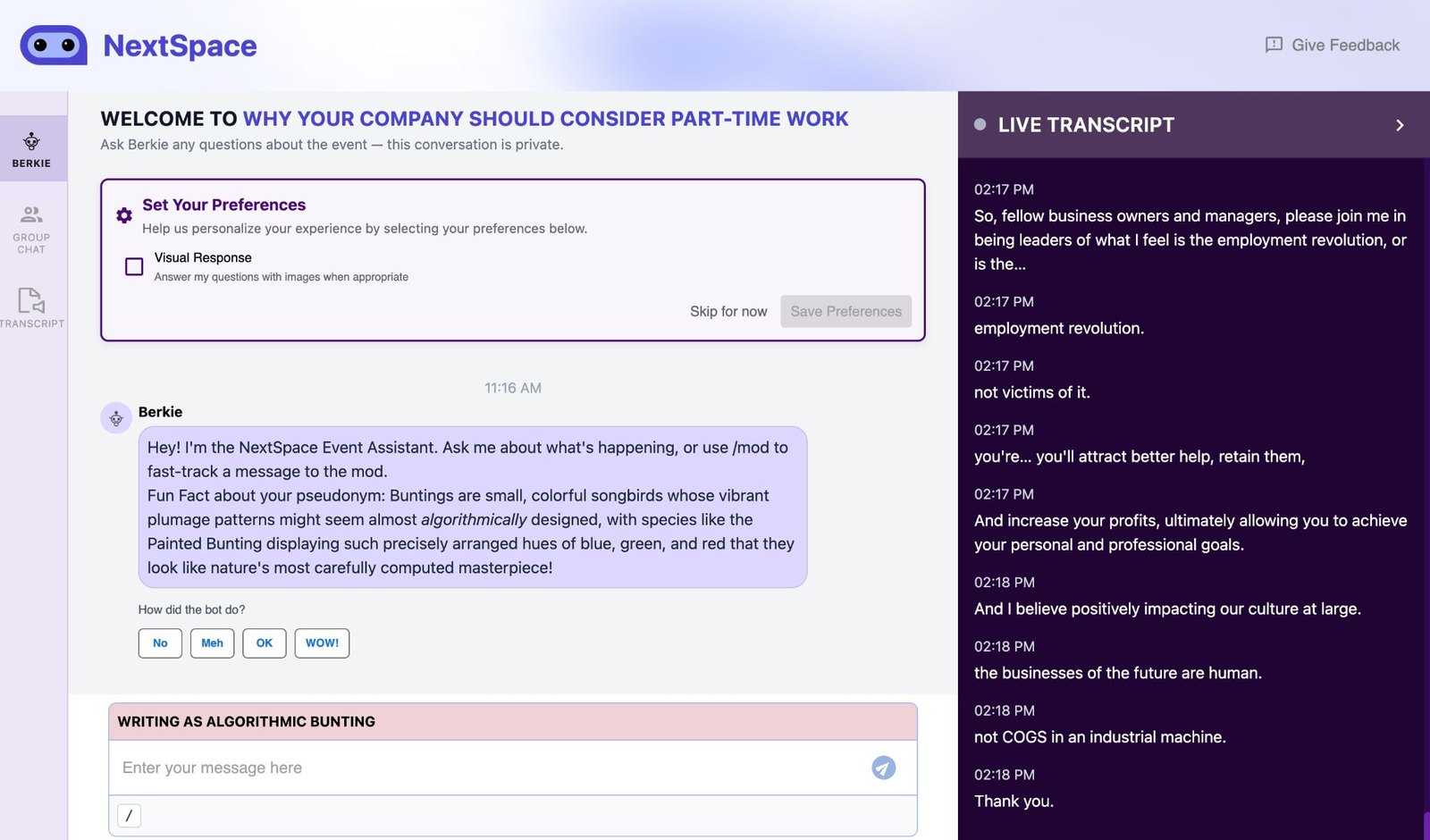The height and width of the screenshot is (840, 1430).
Task: Click the 'Writing as Algorithmic Bunting' header
Action: pyautogui.click(x=513, y=722)
